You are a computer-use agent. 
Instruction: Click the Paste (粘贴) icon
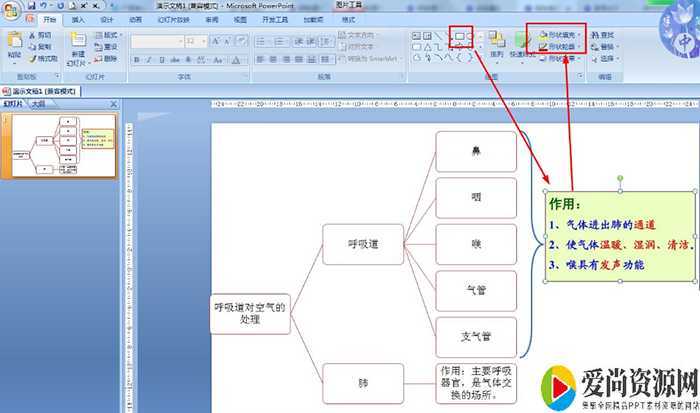pos(13,44)
